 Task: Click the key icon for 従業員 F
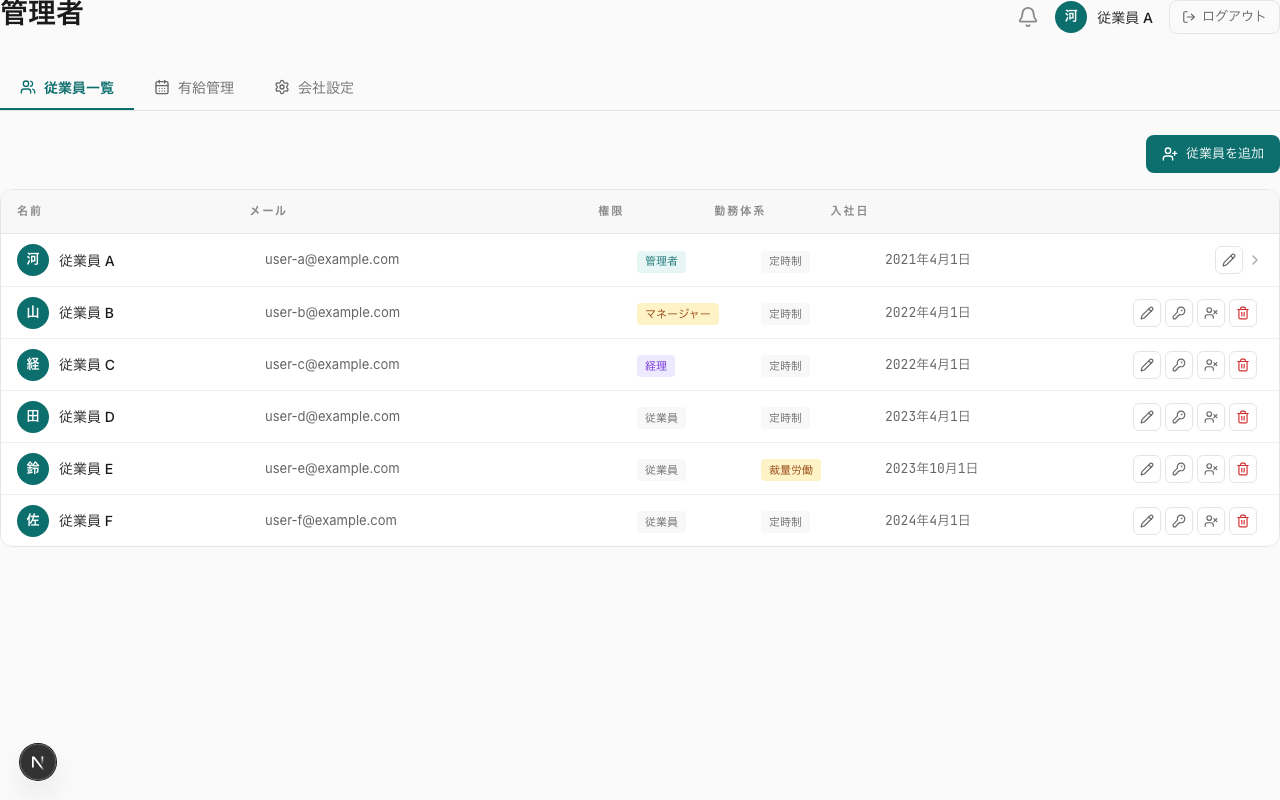coord(1179,521)
